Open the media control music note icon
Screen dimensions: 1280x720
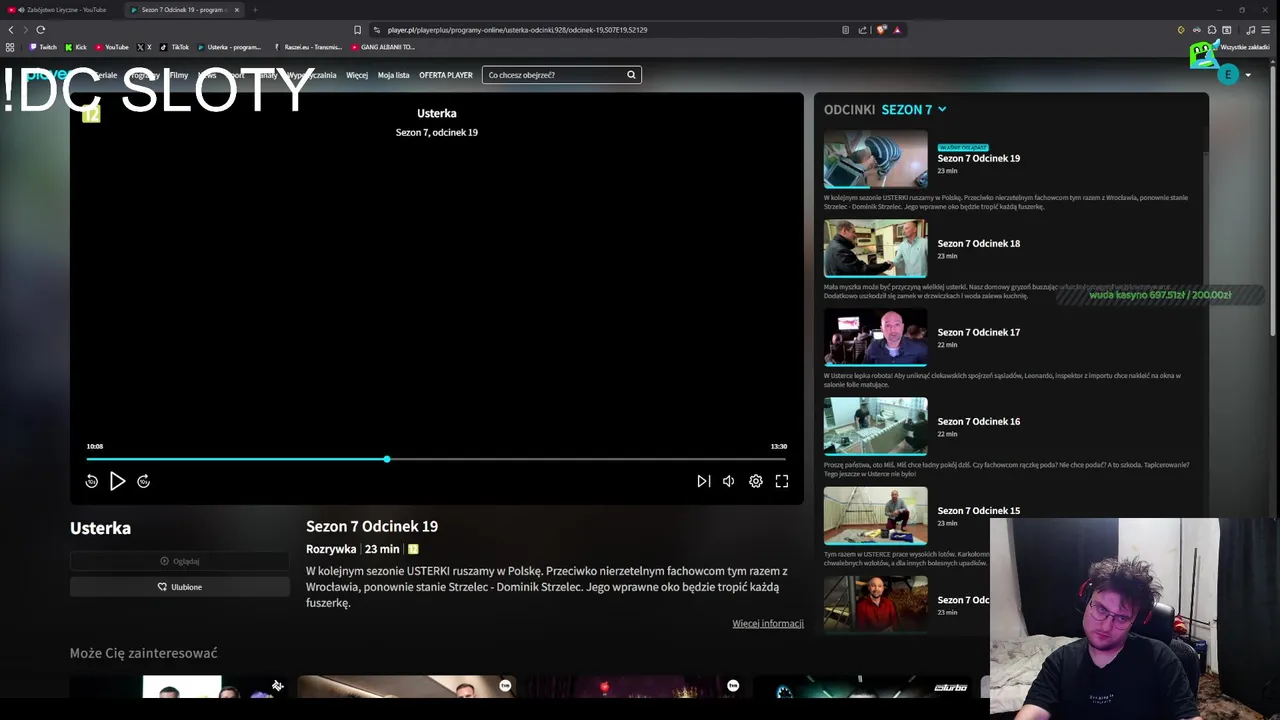1250,30
